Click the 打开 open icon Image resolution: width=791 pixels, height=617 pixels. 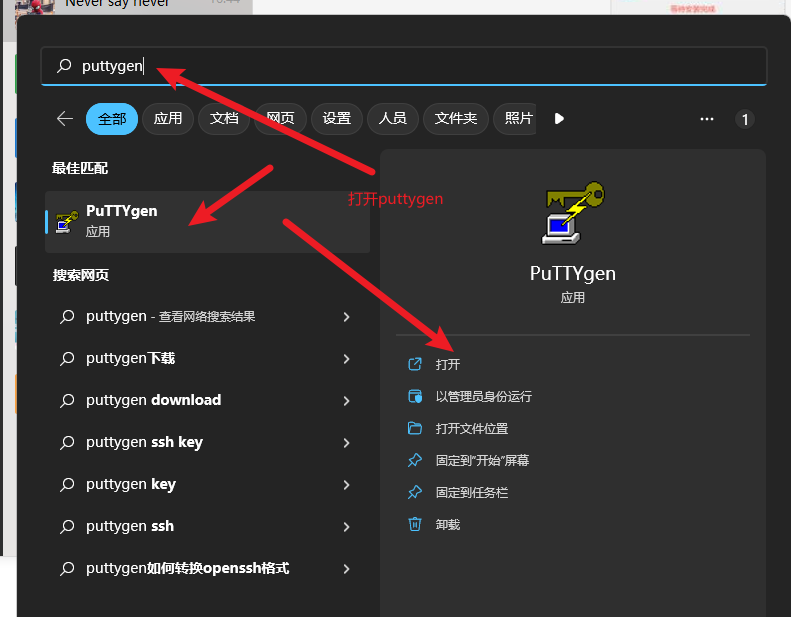point(415,364)
